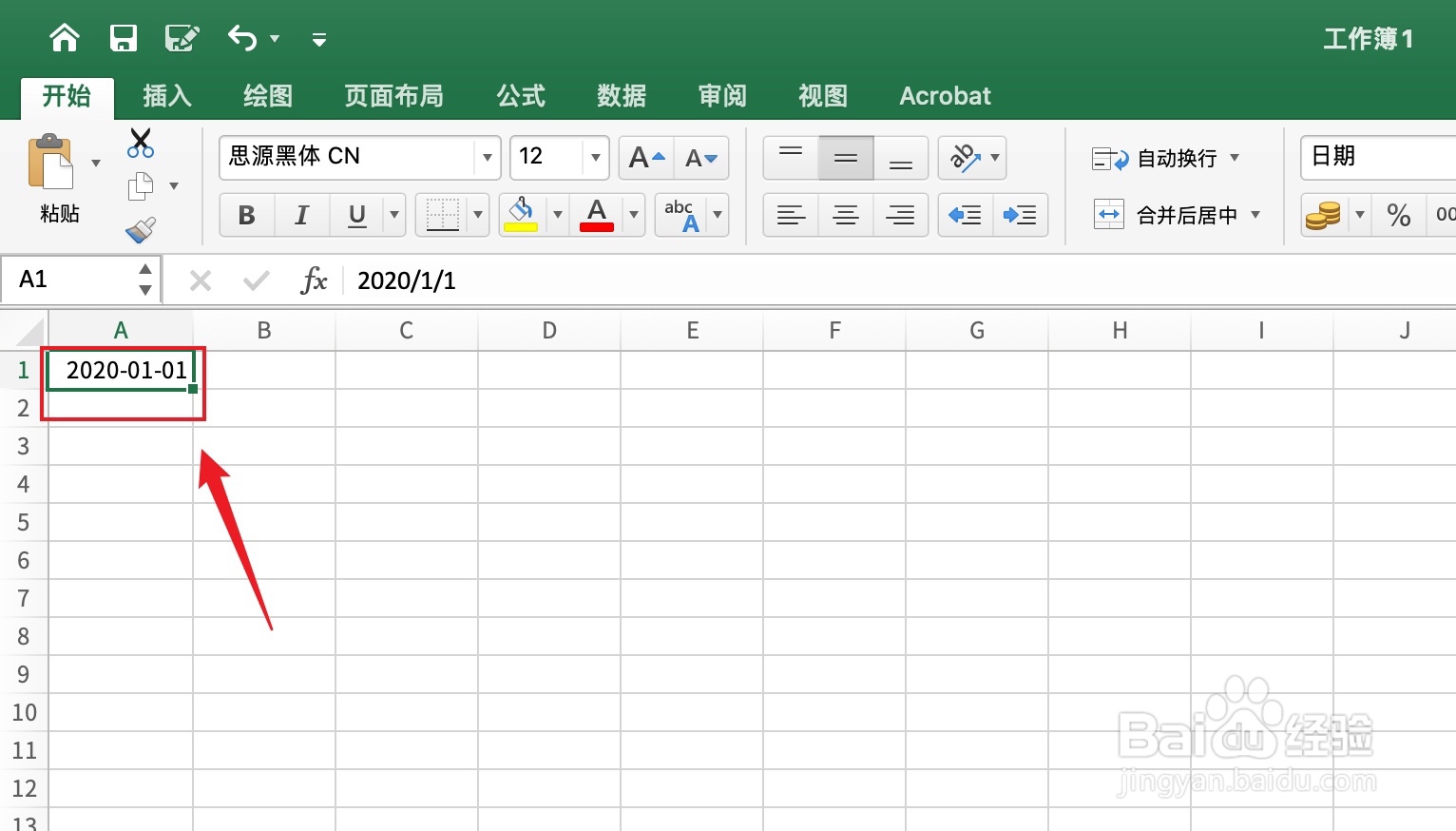Apply yellow fill color bucket
This screenshot has width=1456, height=831.
pyautogui.click(x=521, y=215)
